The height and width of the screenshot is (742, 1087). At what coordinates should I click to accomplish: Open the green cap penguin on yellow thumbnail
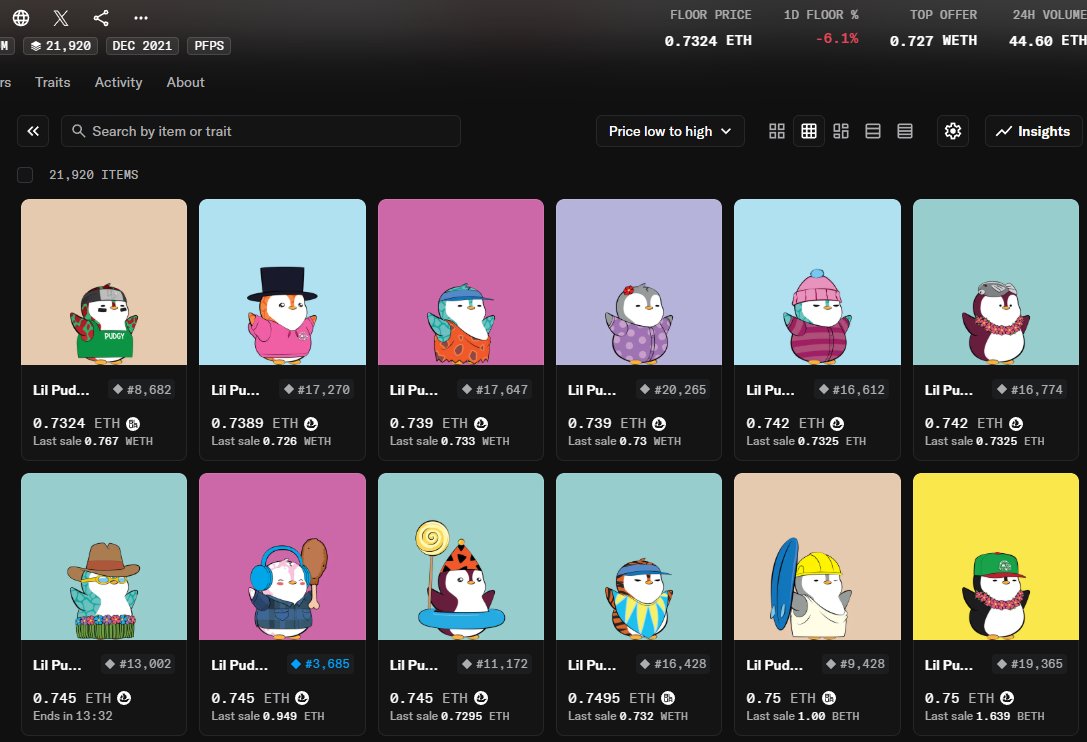995,557
